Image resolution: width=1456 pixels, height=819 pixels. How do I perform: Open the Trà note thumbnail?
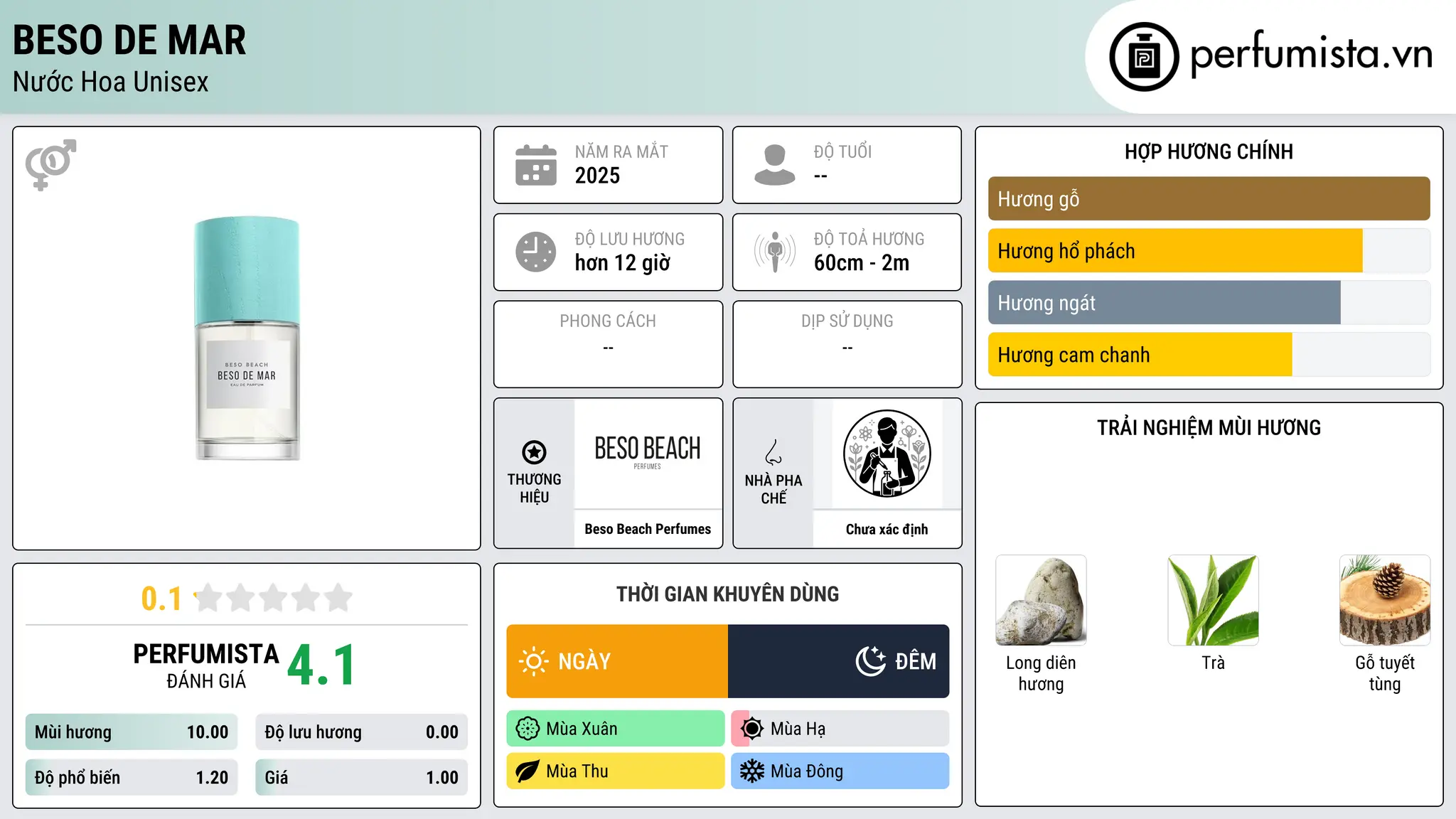pos(1213,600)
